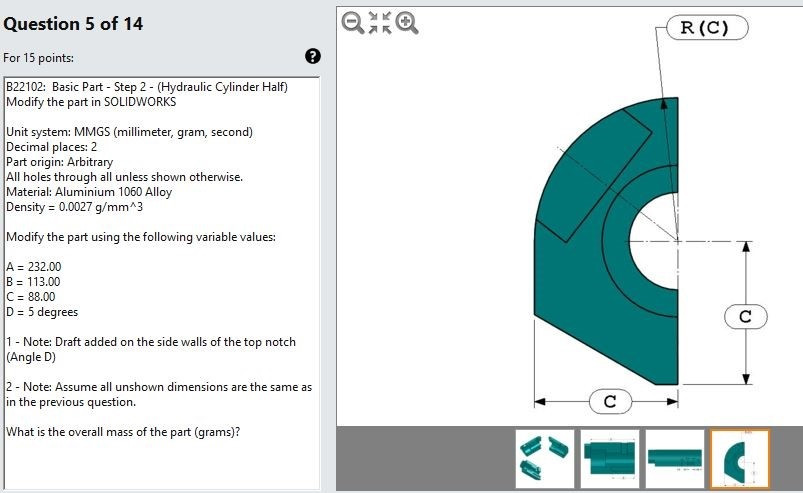Select the second side-view thumbnail
The width and height of the screenshot is (803, 493).
609,459
